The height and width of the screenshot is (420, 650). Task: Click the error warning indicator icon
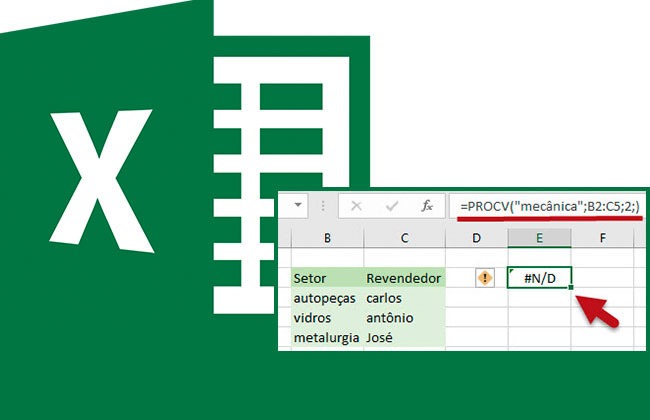pyautogui.click(x=485, y=277)
